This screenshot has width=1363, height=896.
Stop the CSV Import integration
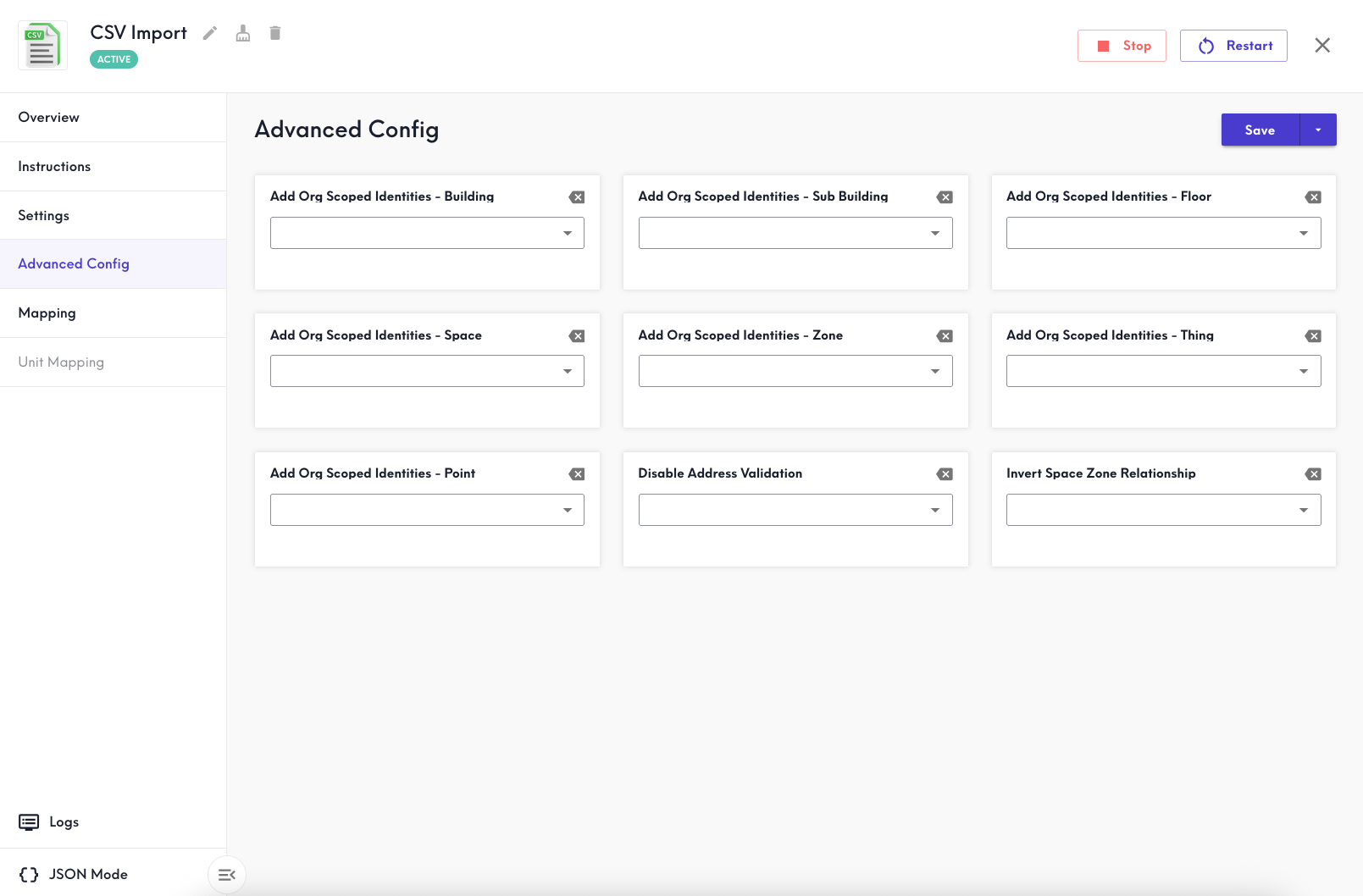tap(1122, 45)
